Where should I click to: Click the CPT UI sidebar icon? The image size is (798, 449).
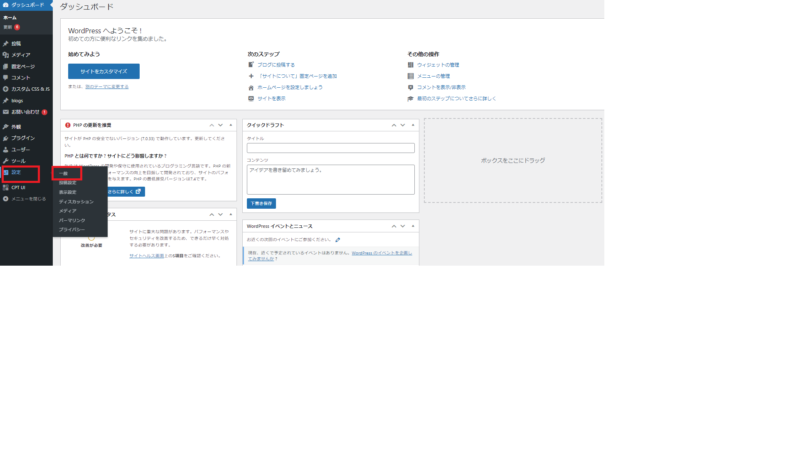pos(6,187)
